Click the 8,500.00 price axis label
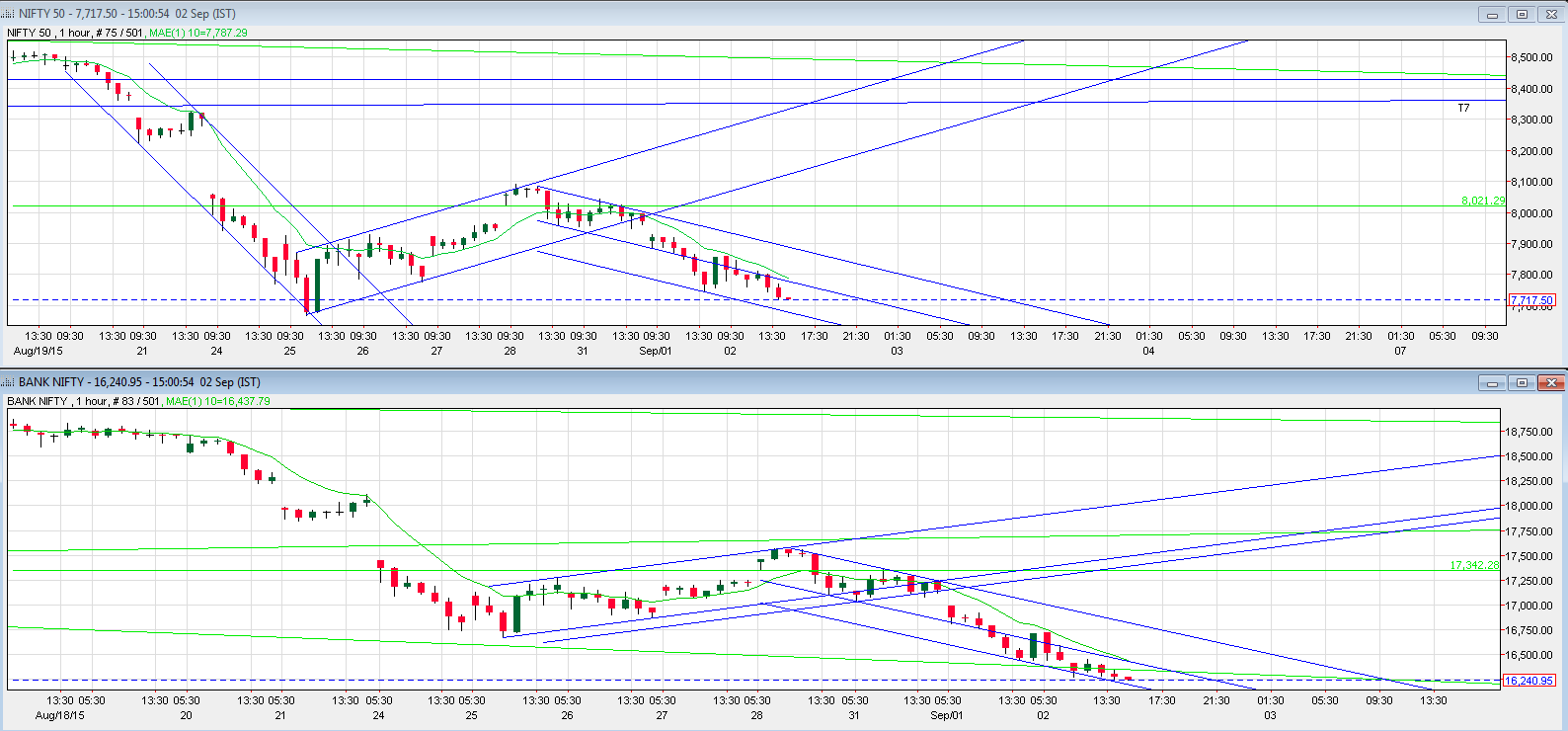The image size is (1568, 731). pos(1531,57)
